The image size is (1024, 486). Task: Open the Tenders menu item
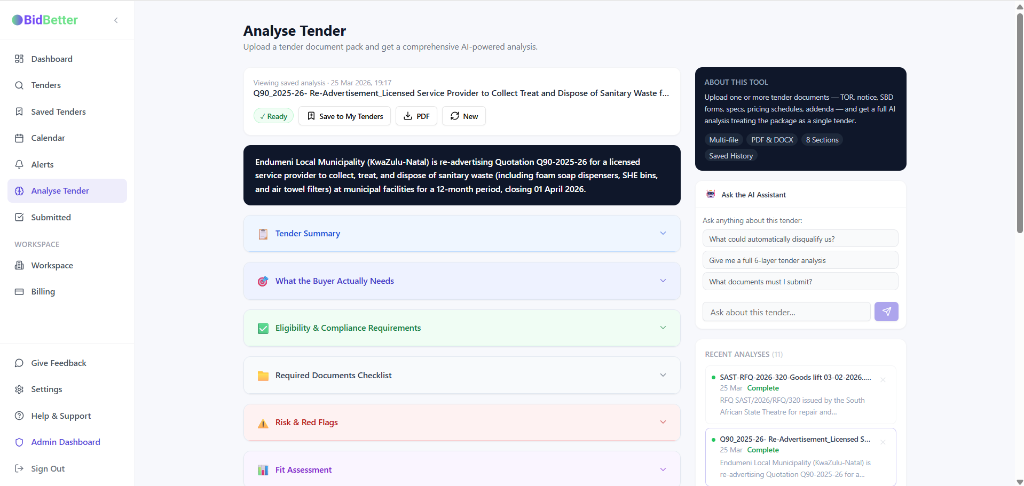point(67,85)
